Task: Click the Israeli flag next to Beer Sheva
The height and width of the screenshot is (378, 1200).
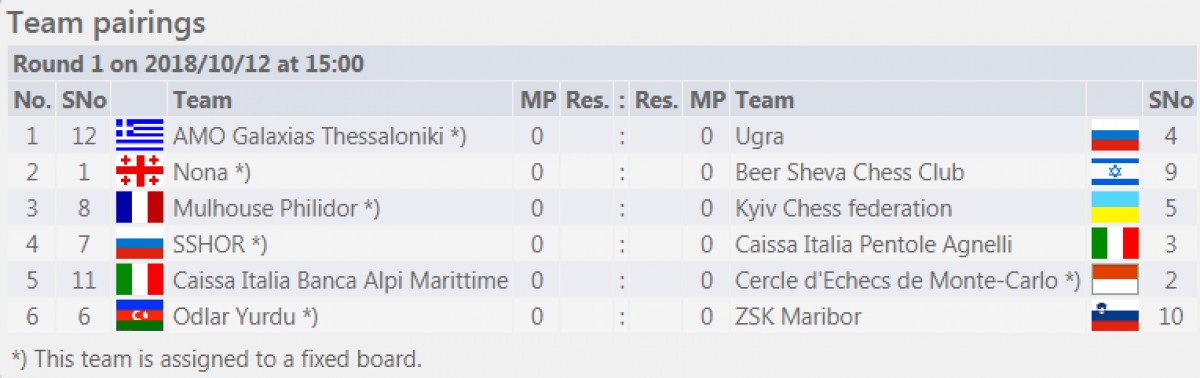Action: [1115, 172]
